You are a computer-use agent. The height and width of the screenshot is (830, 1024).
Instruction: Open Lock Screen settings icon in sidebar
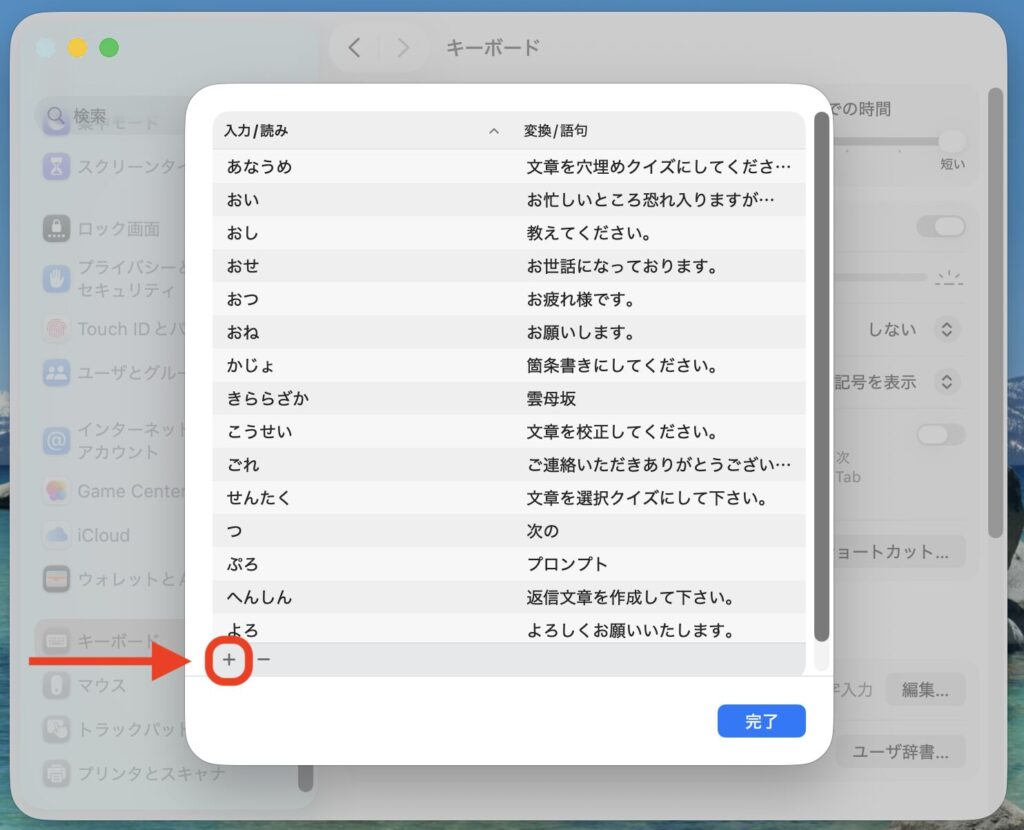pos(56,229)
